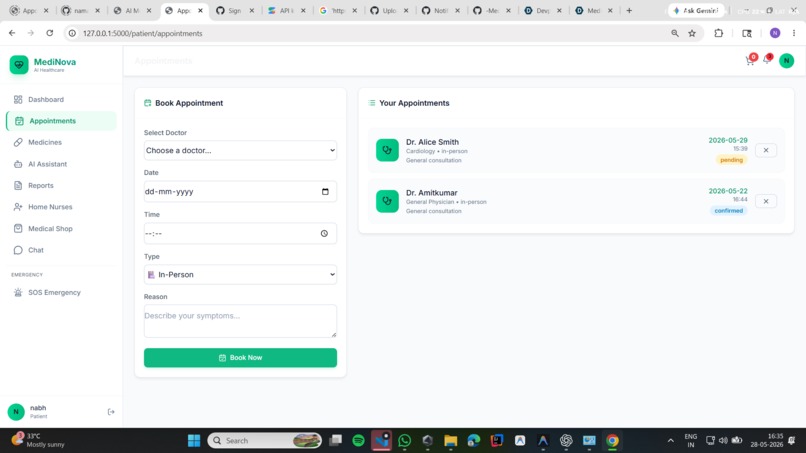The height and width of the screenshot is (453, 806).
Task: Open Spotify from the taskbar
Action: (x=358, y=441)
